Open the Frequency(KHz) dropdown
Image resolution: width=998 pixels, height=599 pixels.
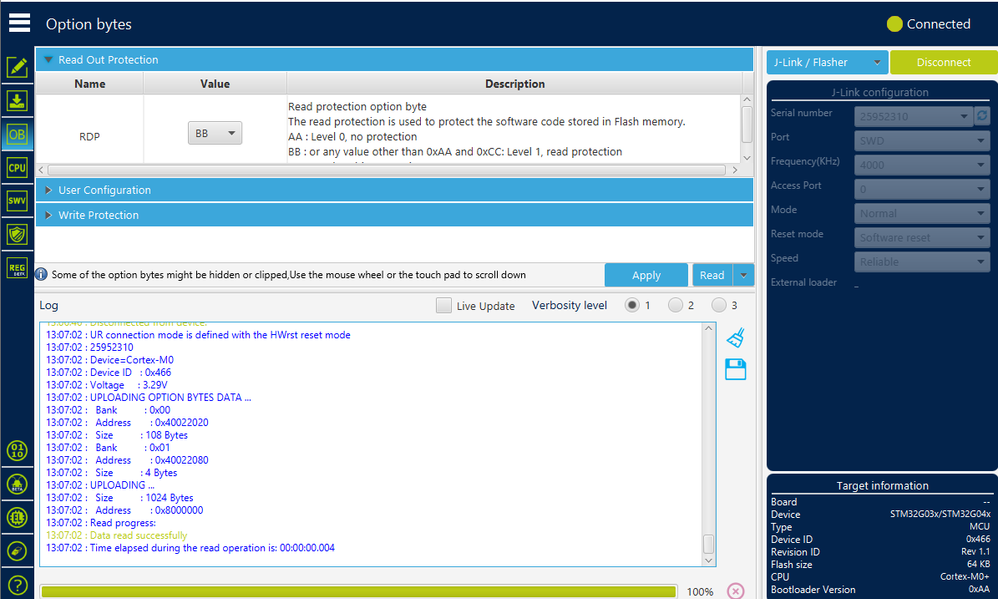(922, 165)
